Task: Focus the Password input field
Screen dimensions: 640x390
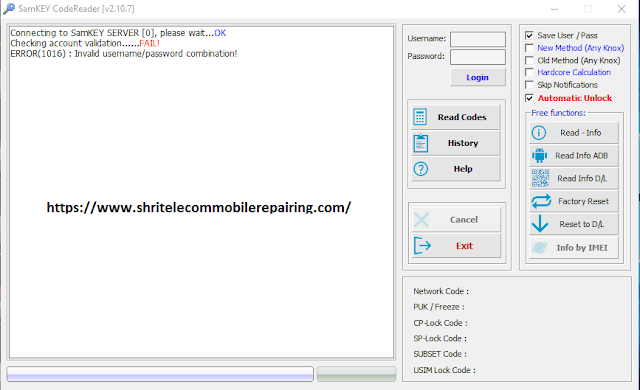Action: tap(478, 57)
